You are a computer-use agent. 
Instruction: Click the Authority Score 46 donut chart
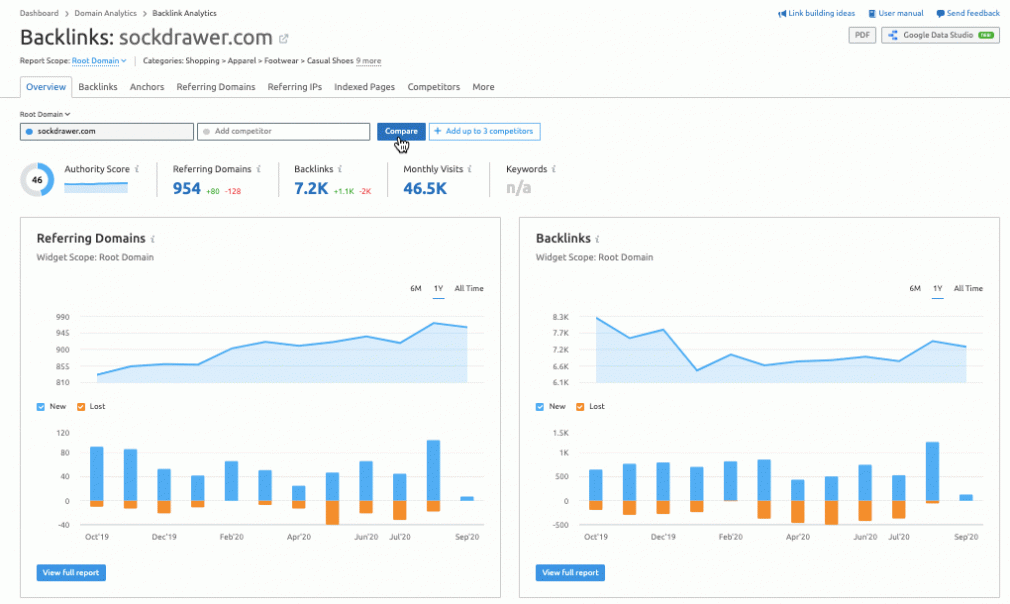point(37,180)
